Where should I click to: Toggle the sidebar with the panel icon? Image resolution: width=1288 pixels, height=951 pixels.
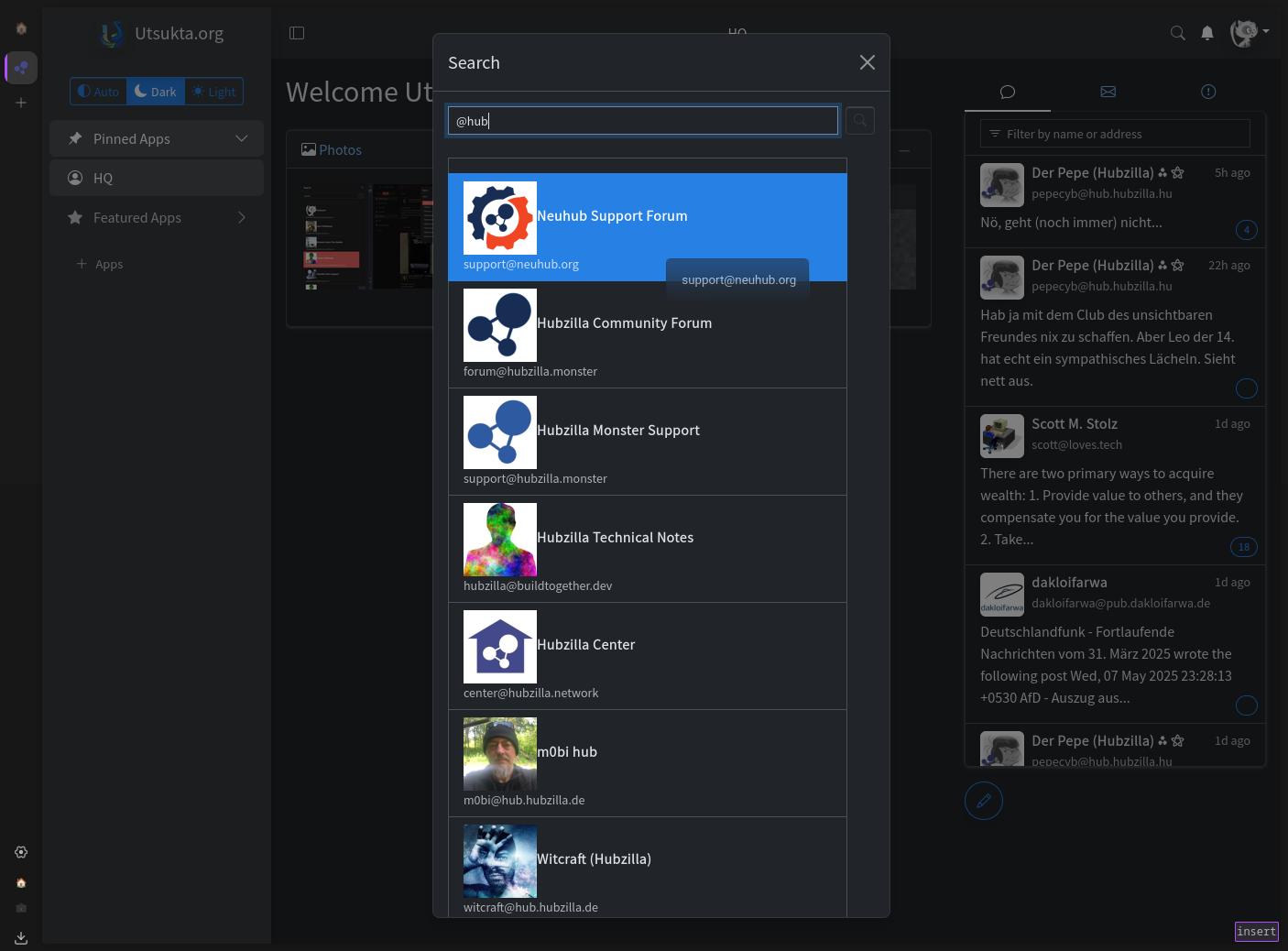(297, 33)
